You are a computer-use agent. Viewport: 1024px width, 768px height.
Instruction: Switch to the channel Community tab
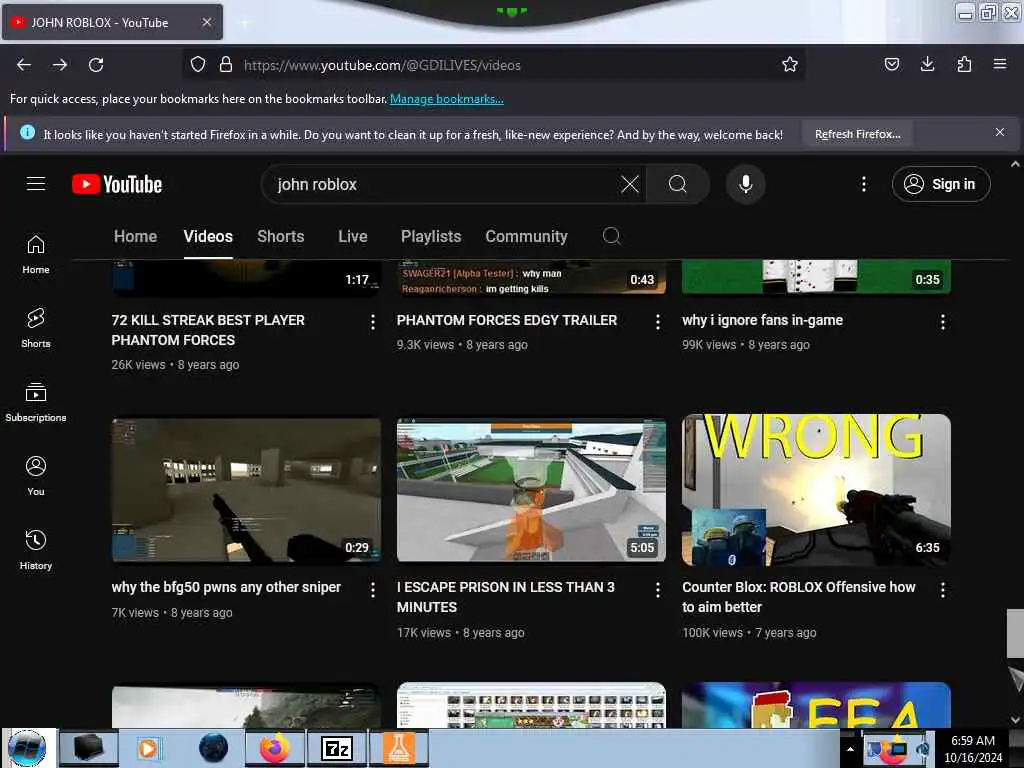click(x=526, y=236)
